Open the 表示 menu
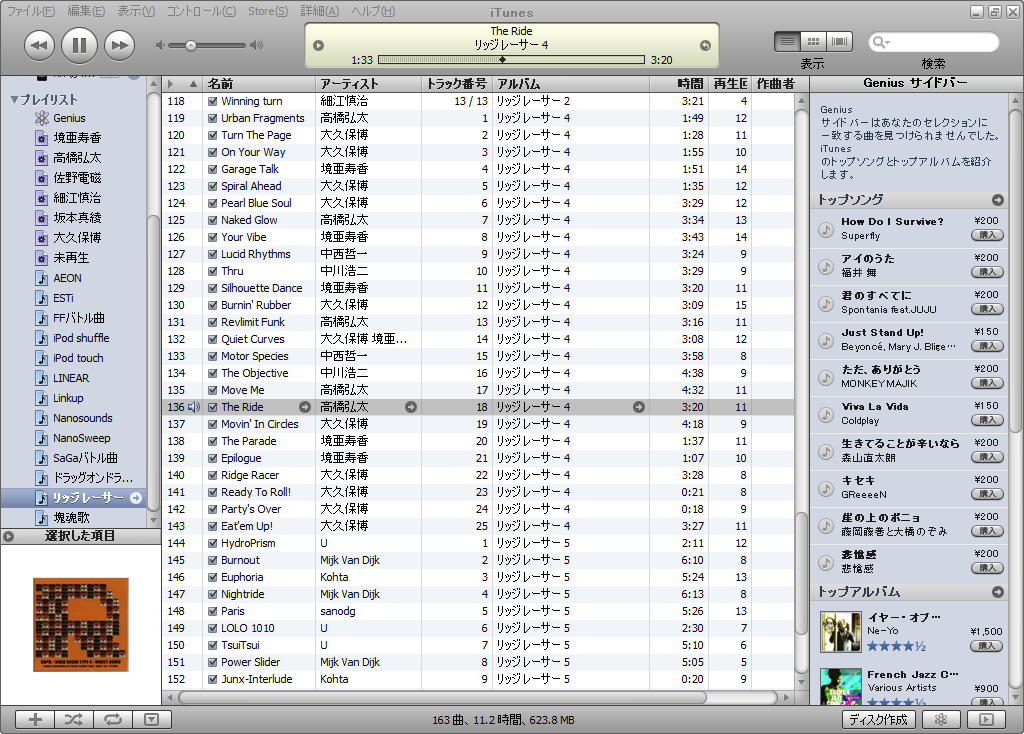This screenshot has width=1024, height=734. tap(136, 11)
